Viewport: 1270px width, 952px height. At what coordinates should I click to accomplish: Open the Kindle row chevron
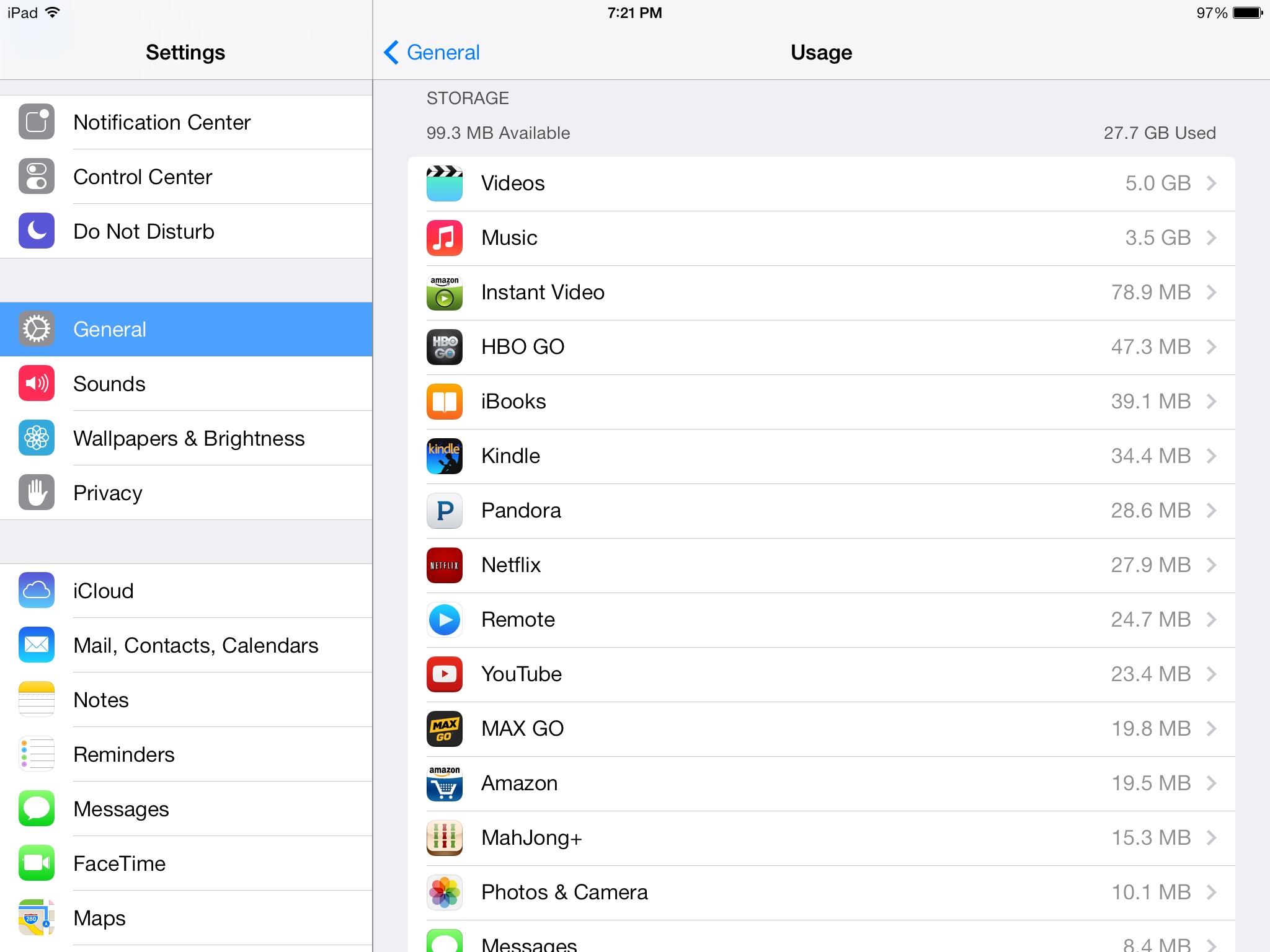1212,456
